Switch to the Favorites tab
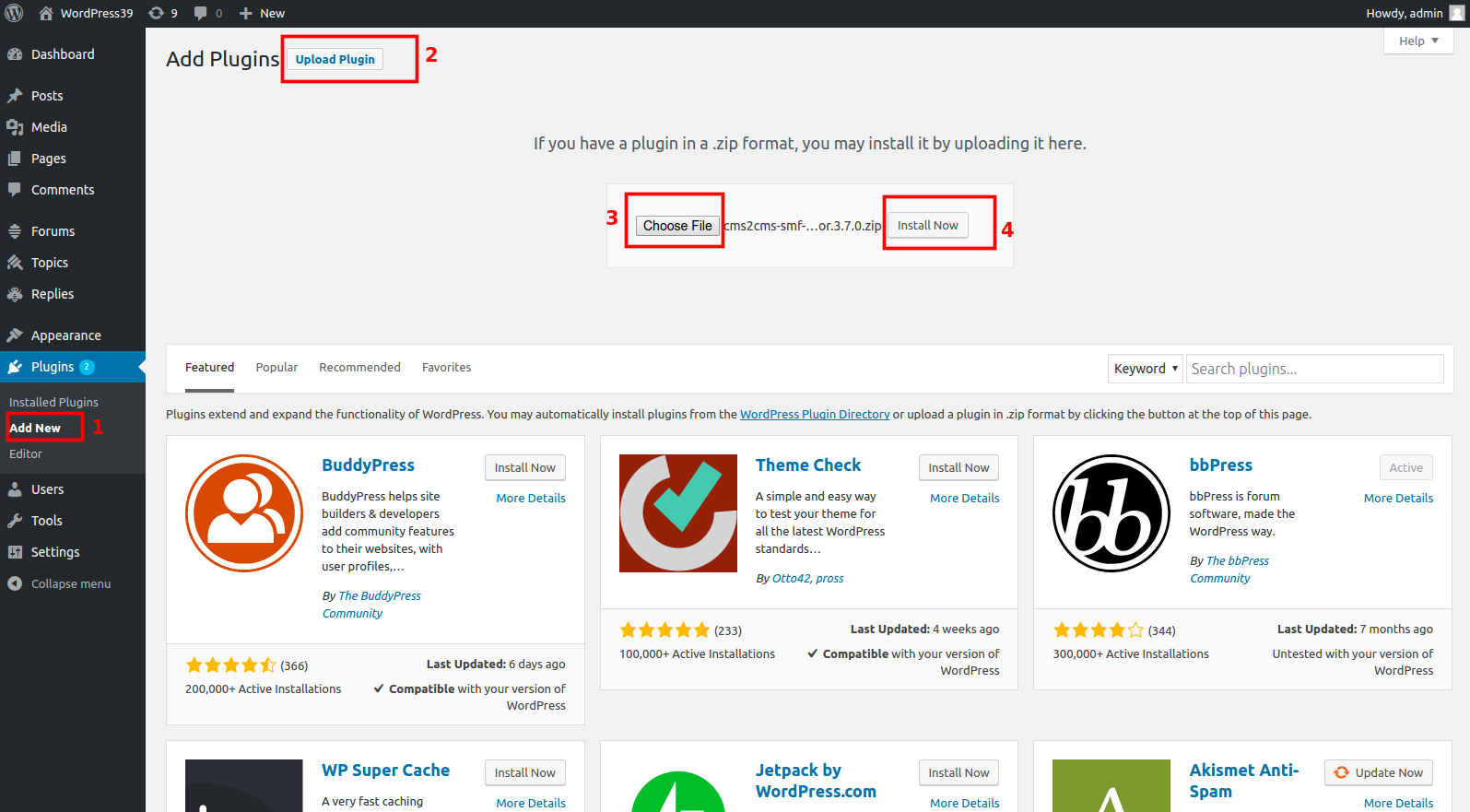 pos(446,367)
